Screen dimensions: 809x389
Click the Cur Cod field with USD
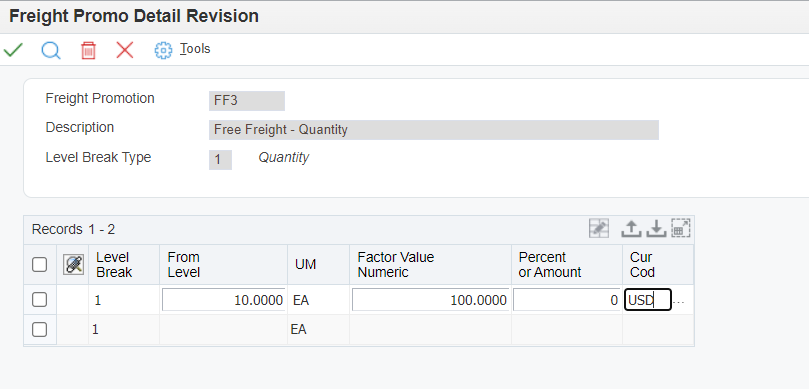pyautogui.click(x=648, y=300)
